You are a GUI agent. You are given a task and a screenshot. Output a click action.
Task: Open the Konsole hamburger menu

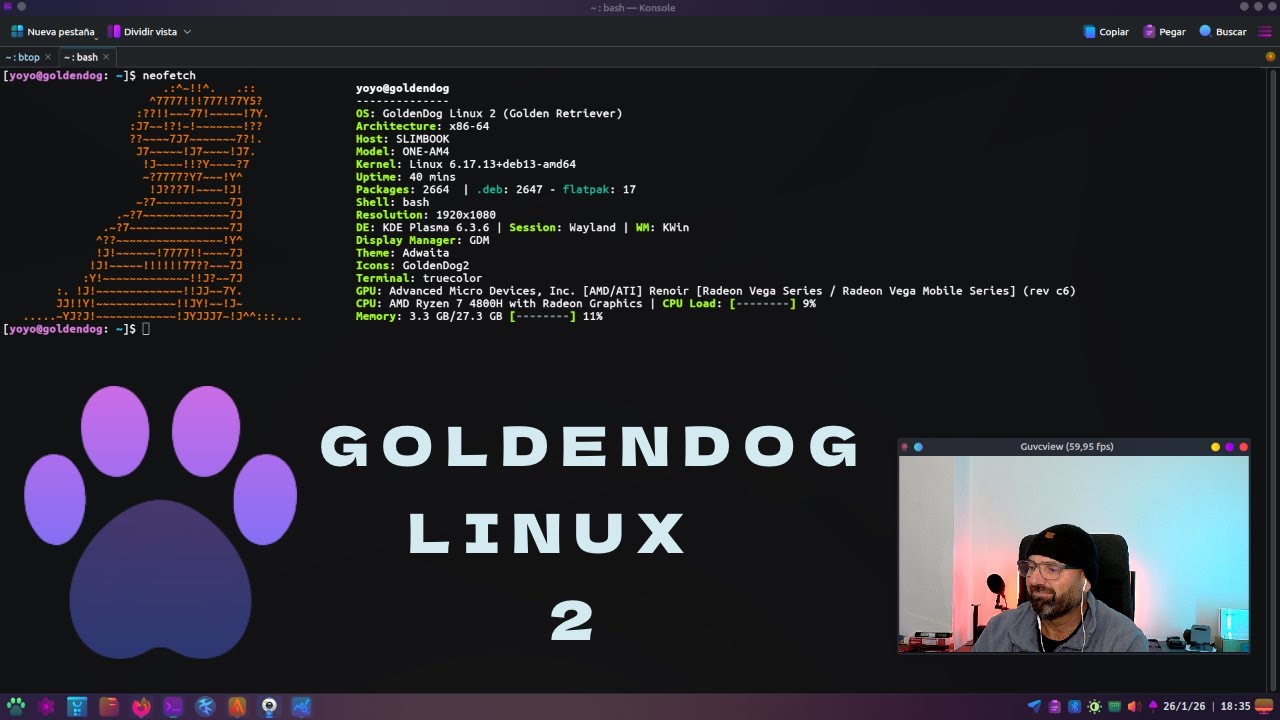tap(1265, 32)
